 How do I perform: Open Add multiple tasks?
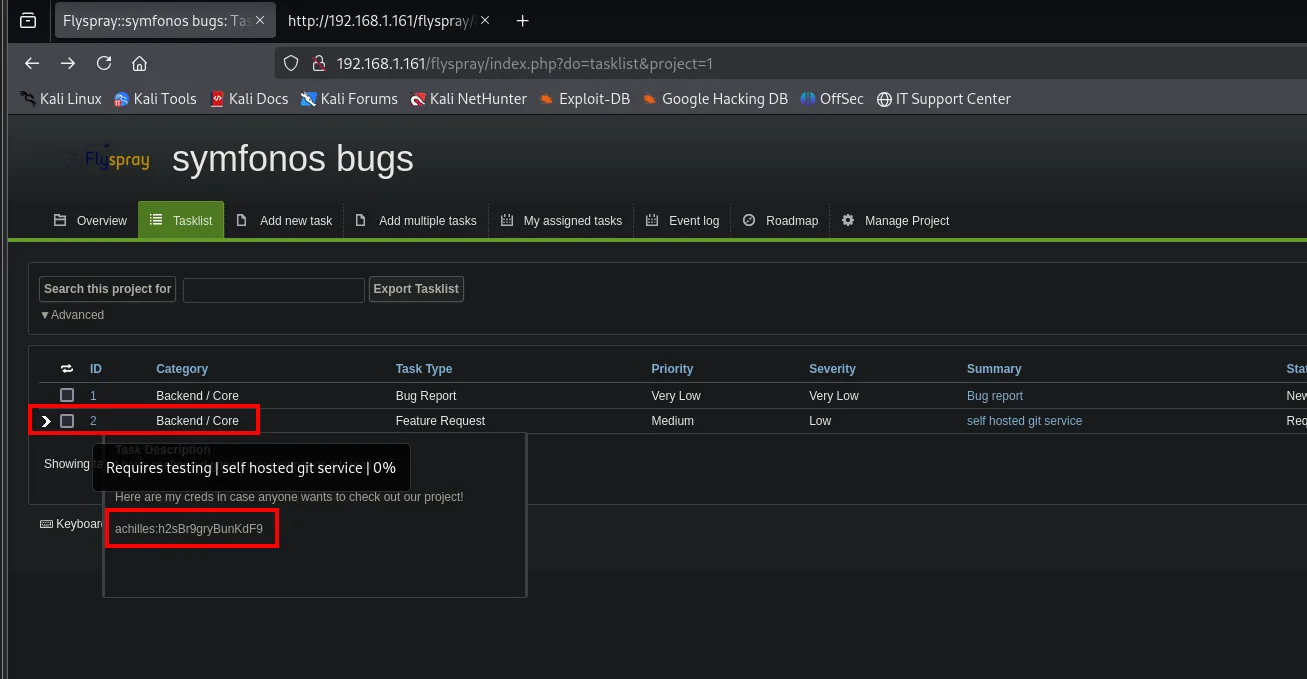coord(416,220)
